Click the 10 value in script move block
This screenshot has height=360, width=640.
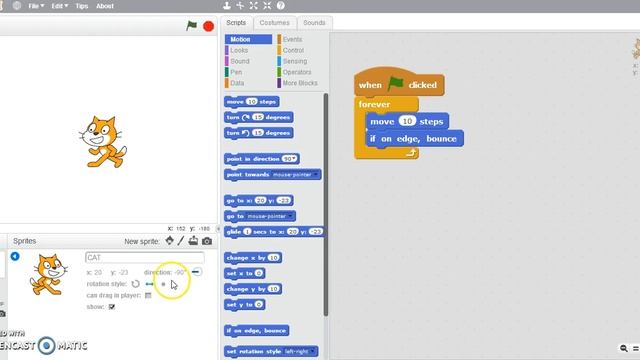click(x=407, y=121)
